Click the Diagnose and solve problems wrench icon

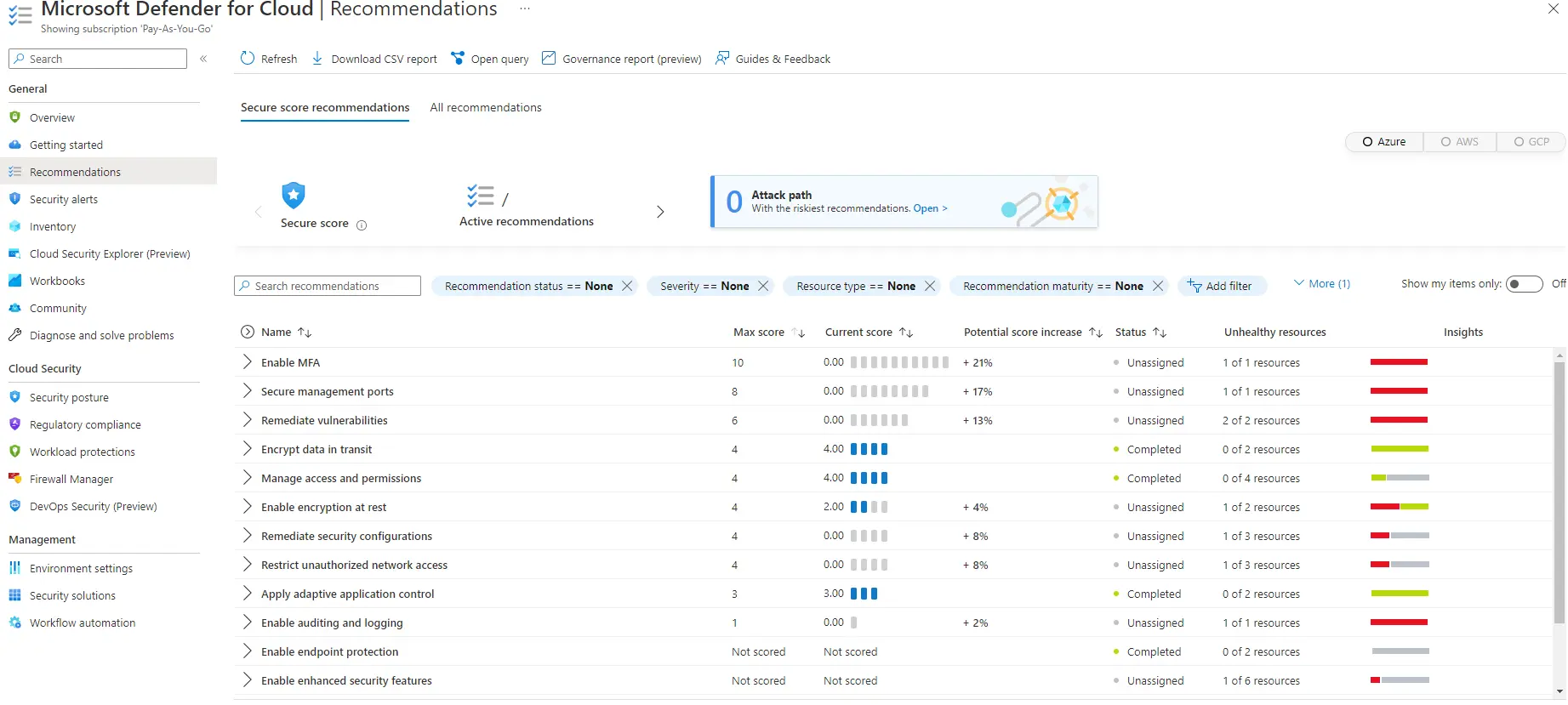pos(14,335)
